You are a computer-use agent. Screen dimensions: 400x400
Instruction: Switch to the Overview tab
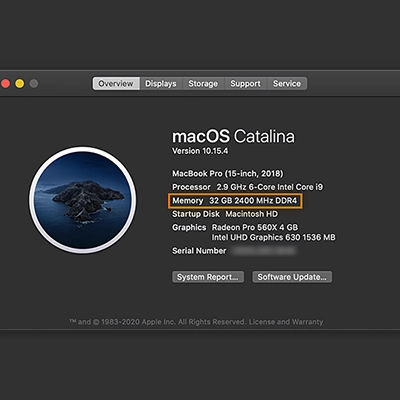point(116,83)
